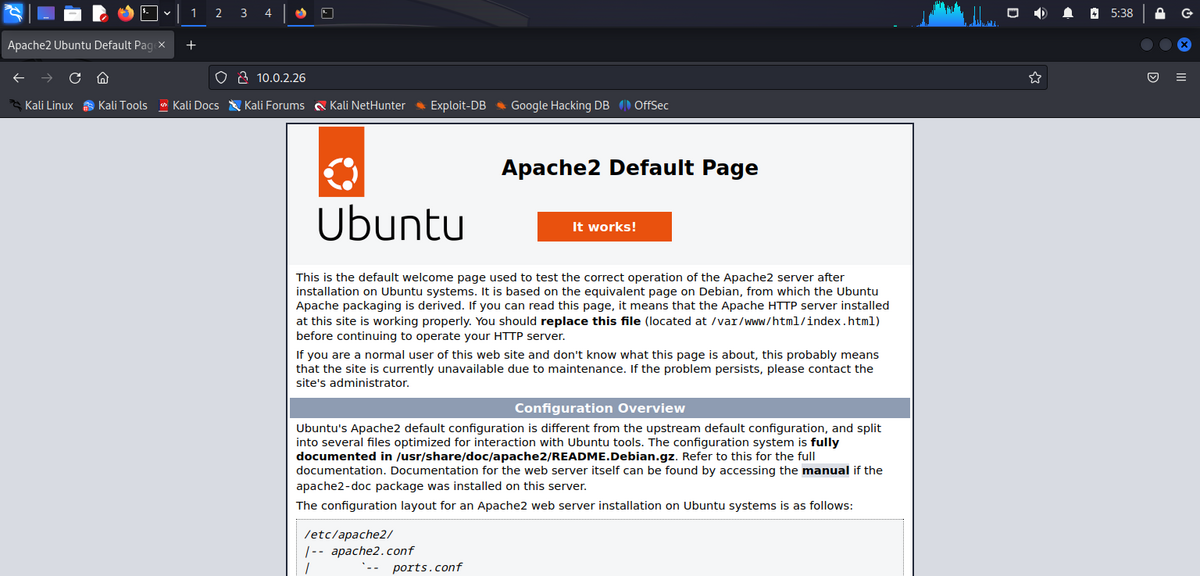This screenshot has width=1200, height=576.
Task: Launch terminal emulator from panel launcher
Action: pyautogui.click(x=148, y=13)
